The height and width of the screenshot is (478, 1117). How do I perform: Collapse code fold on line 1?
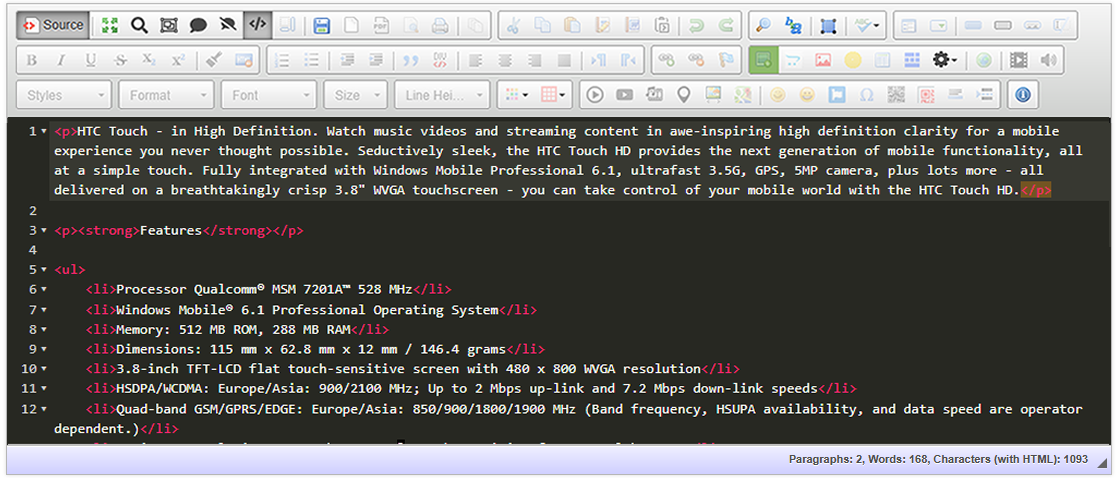(43, 132)
